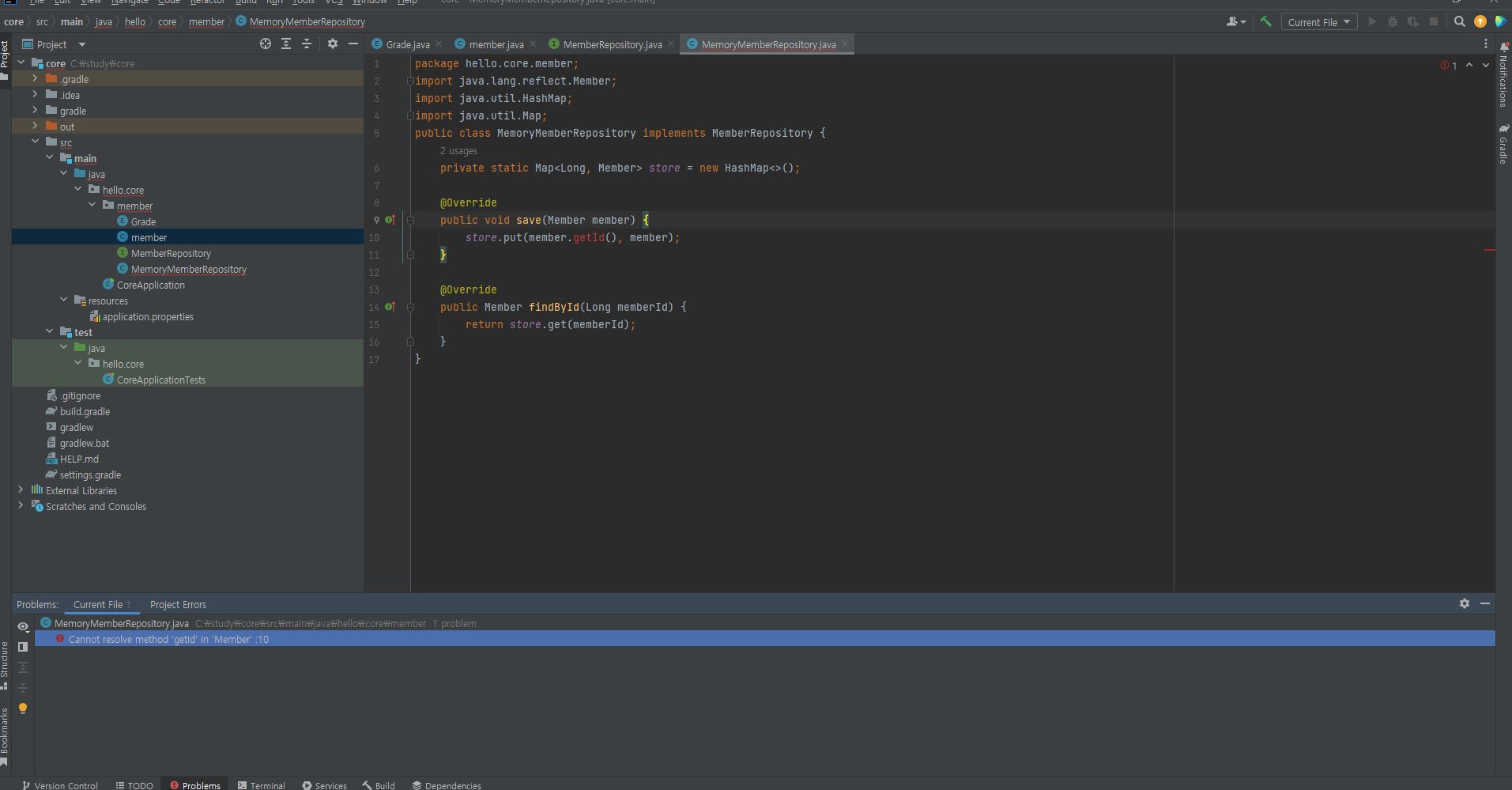
Task: Collapse the test folder
Action: click(49, 332)
